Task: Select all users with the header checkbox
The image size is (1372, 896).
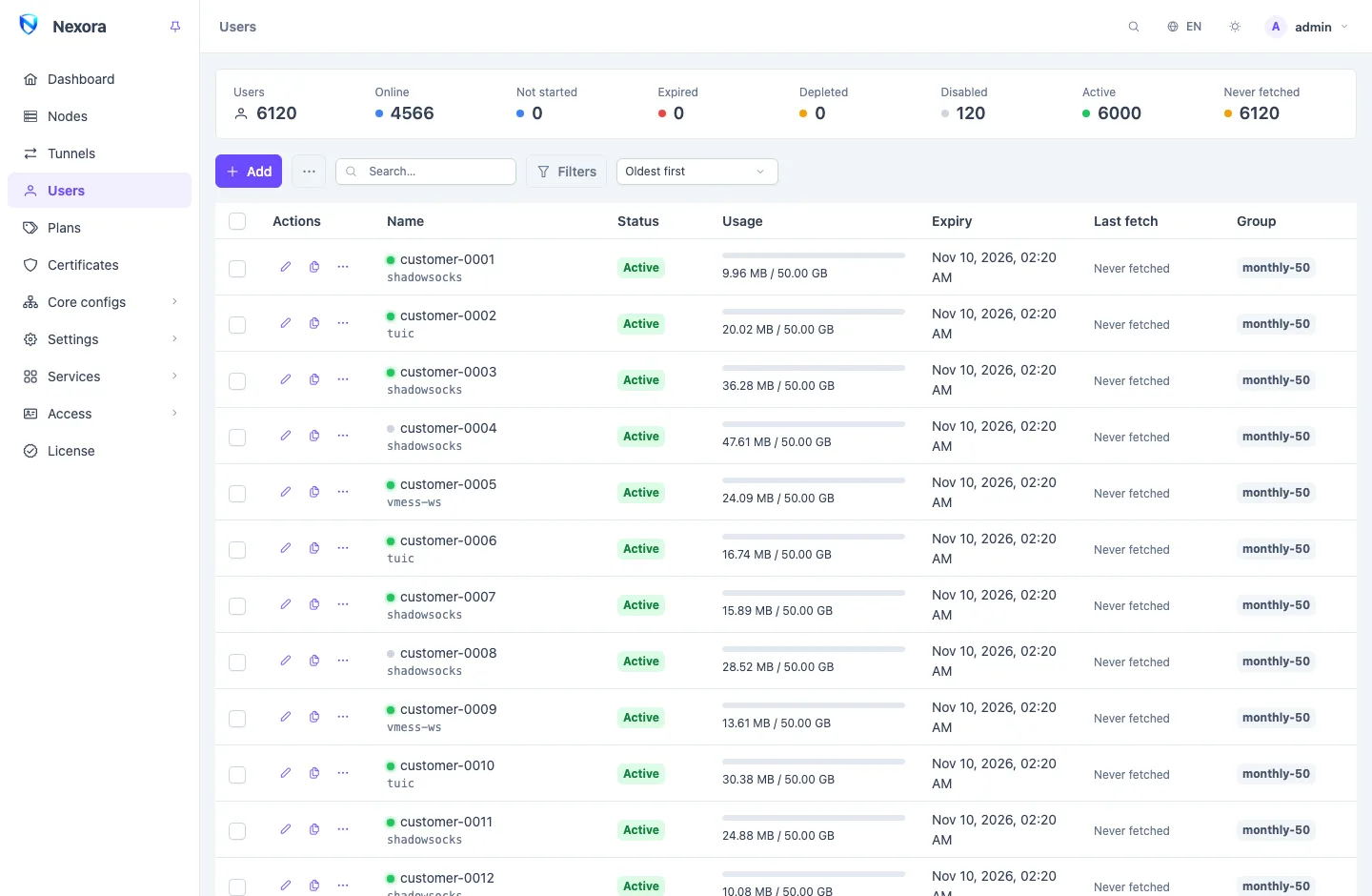Action: pyautogui.click(x=237, y=221)
